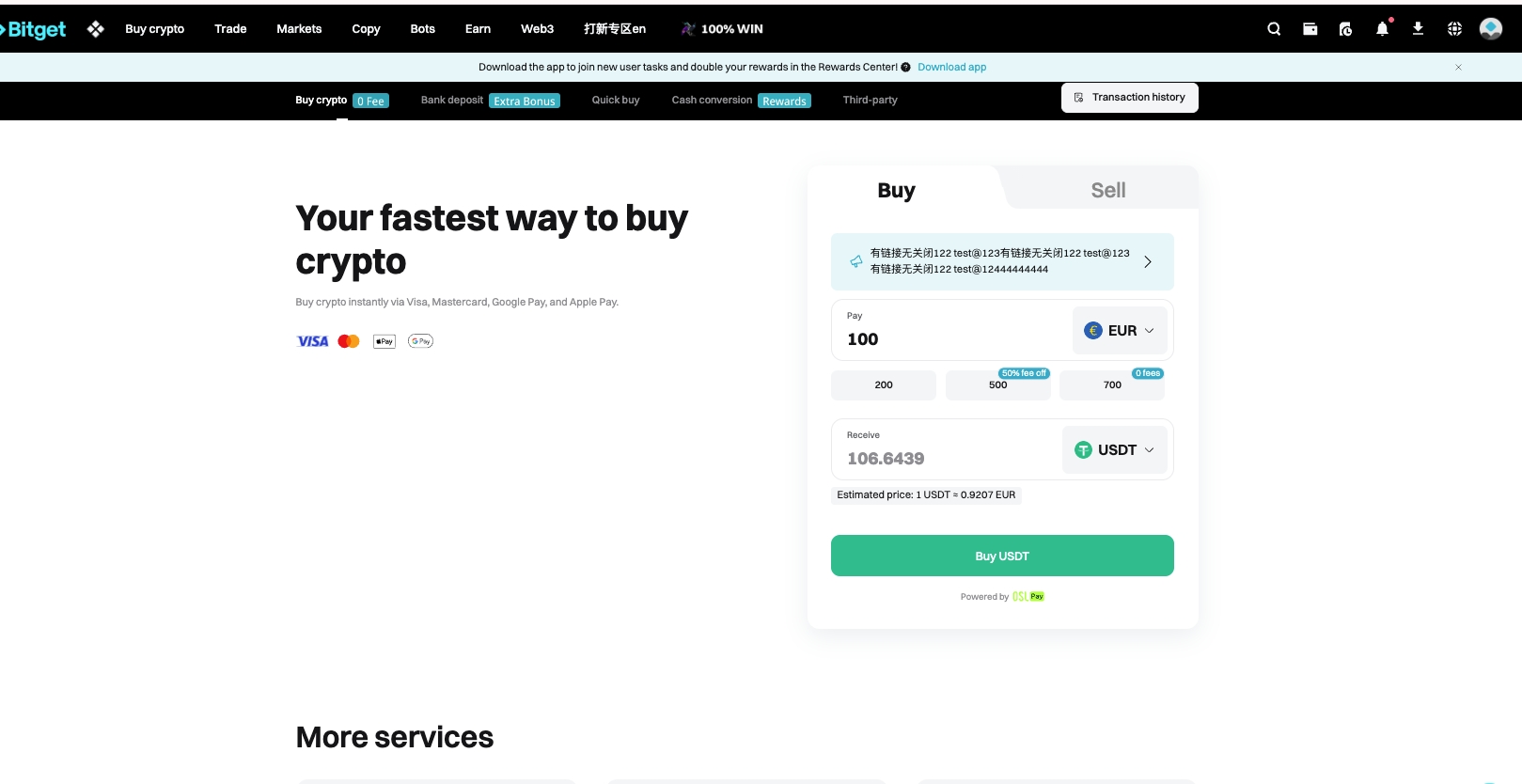The image size is (1522, 784).
Task: Select the Cash conversion tab
Action: [x=741, y=101]
